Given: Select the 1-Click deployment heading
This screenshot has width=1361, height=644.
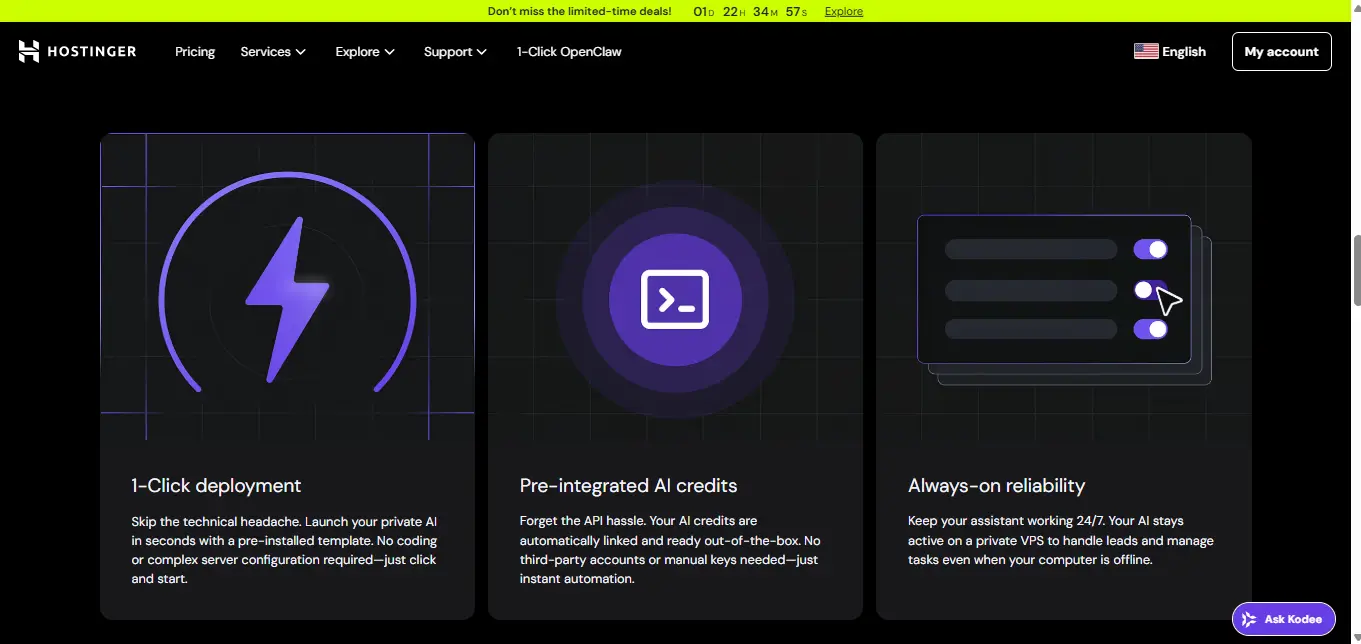Looking at the screenshot, I should point(216,486).
